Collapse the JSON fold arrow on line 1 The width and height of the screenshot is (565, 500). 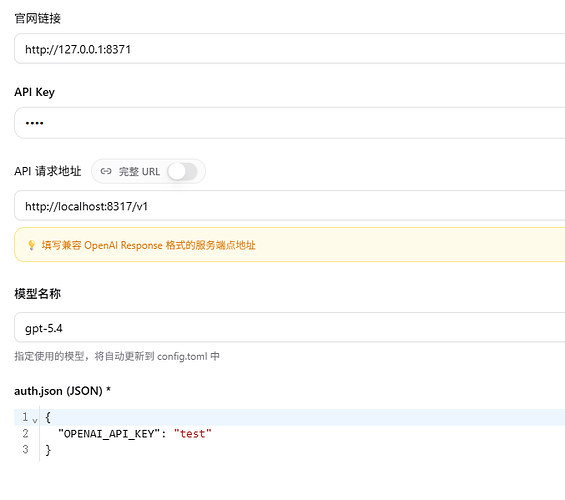[35, 420]
